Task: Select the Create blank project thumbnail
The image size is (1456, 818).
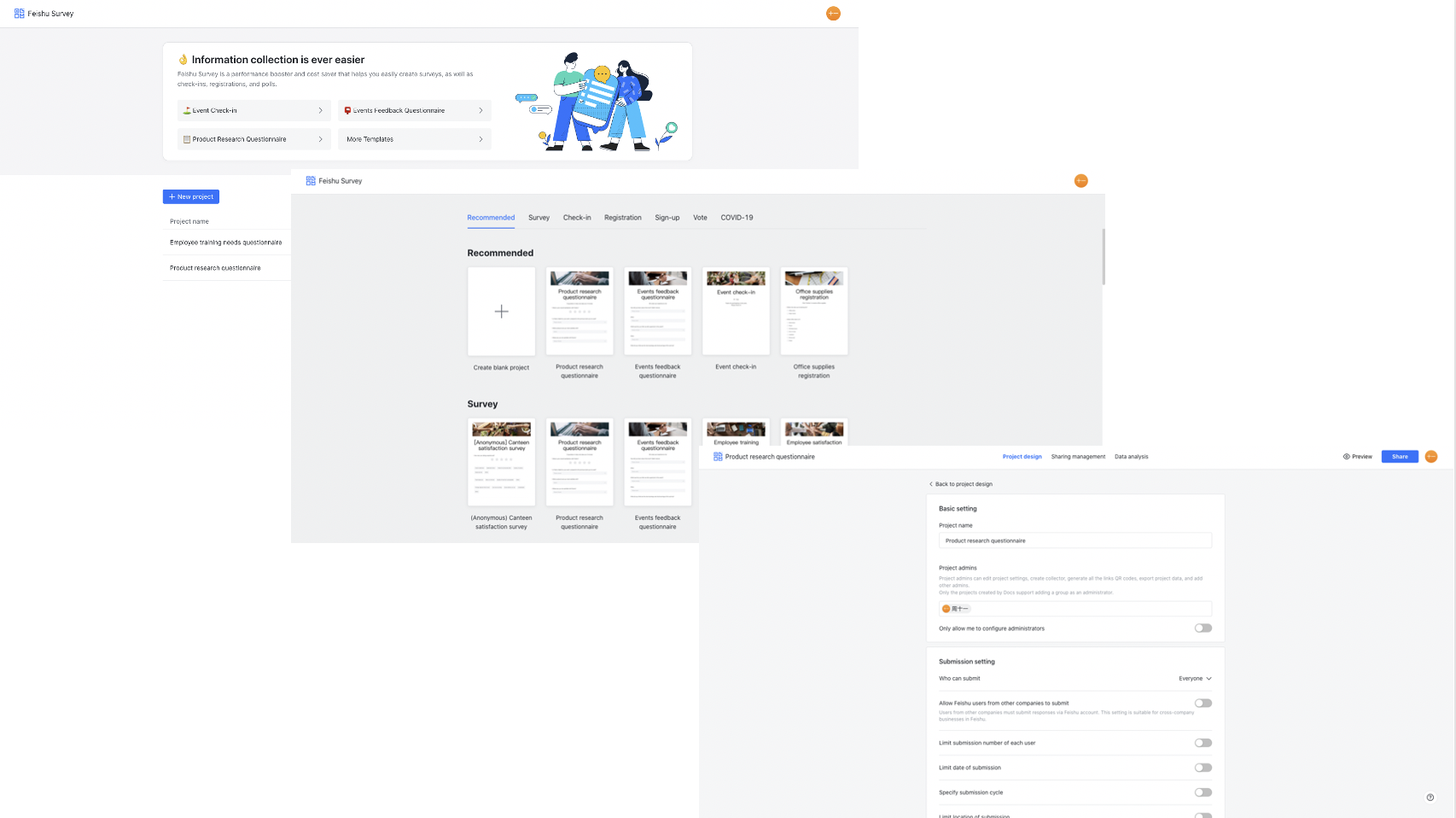Action: (x=501, y=311)
